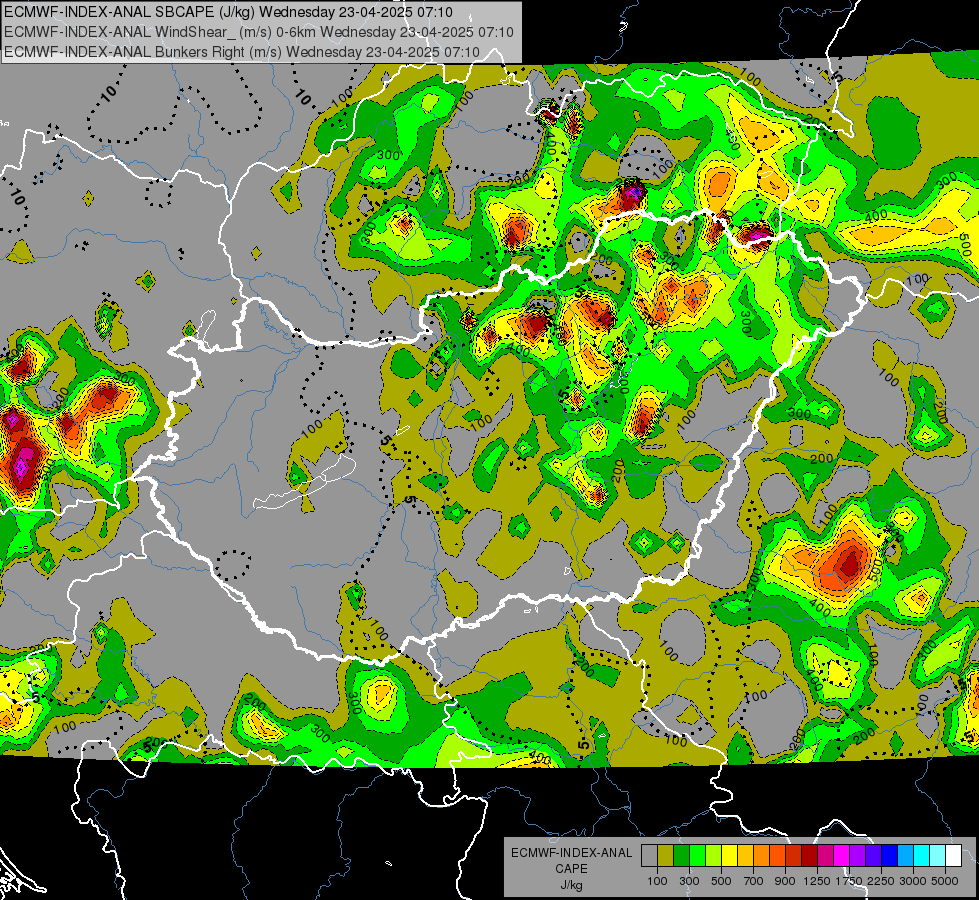Click the CAPE label in the legend

[x=571, y=868]
